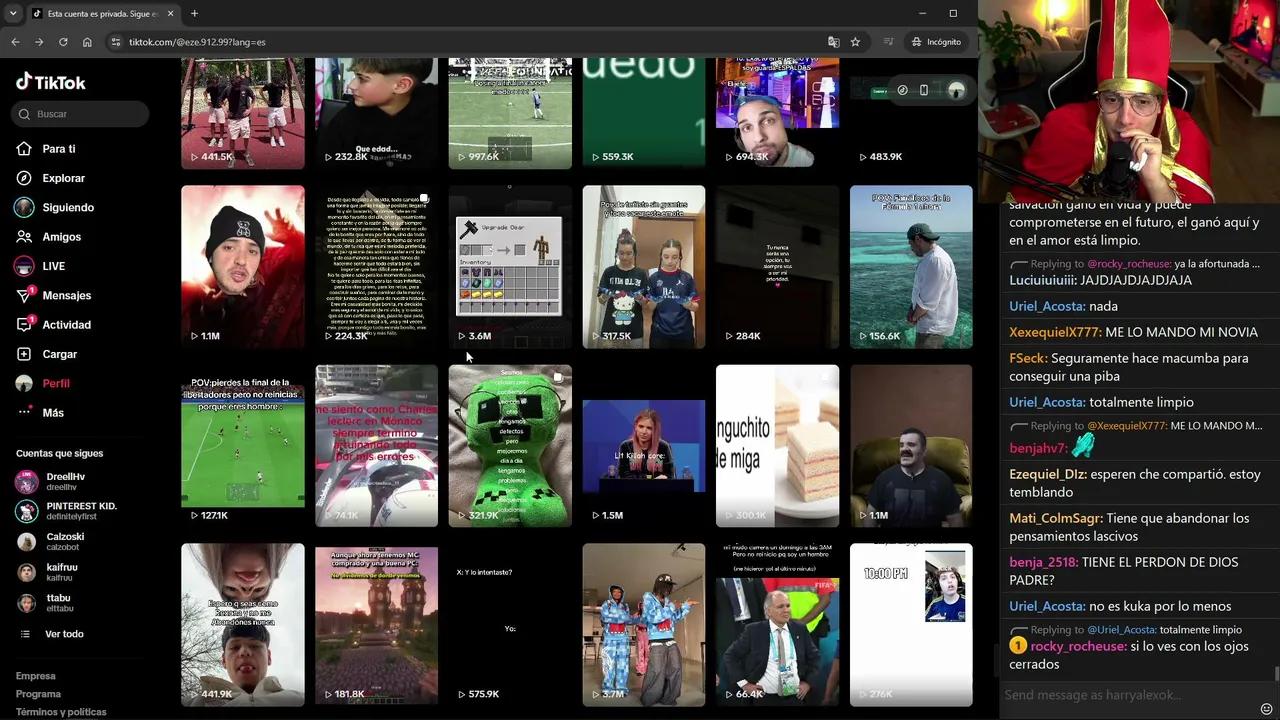Open the Perfil page
The image size is (1280, 720).
56,383
